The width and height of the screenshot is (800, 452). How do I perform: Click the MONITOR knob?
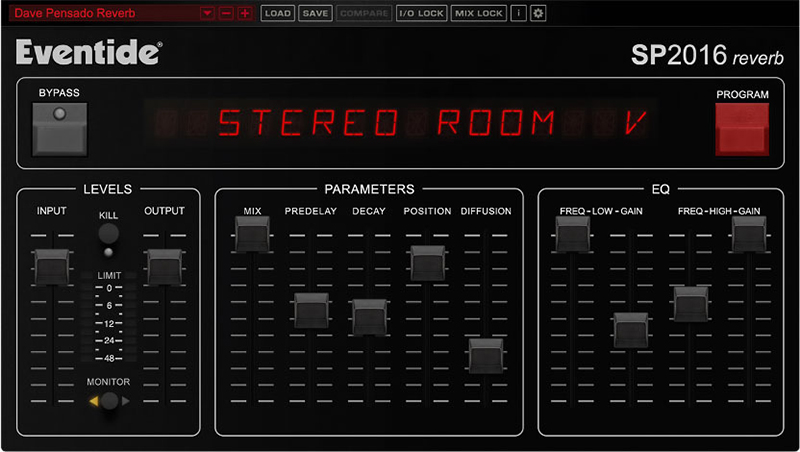(109, 401)
